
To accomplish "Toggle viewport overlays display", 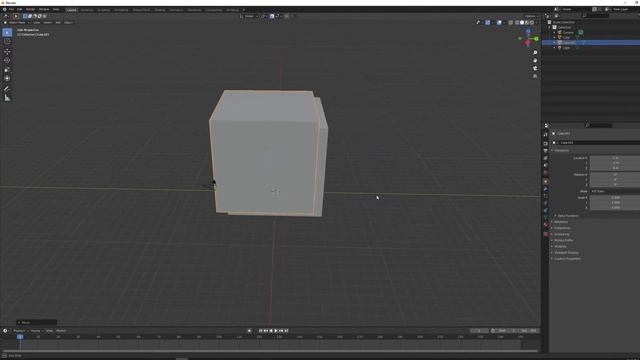I will tap(499, 22).
